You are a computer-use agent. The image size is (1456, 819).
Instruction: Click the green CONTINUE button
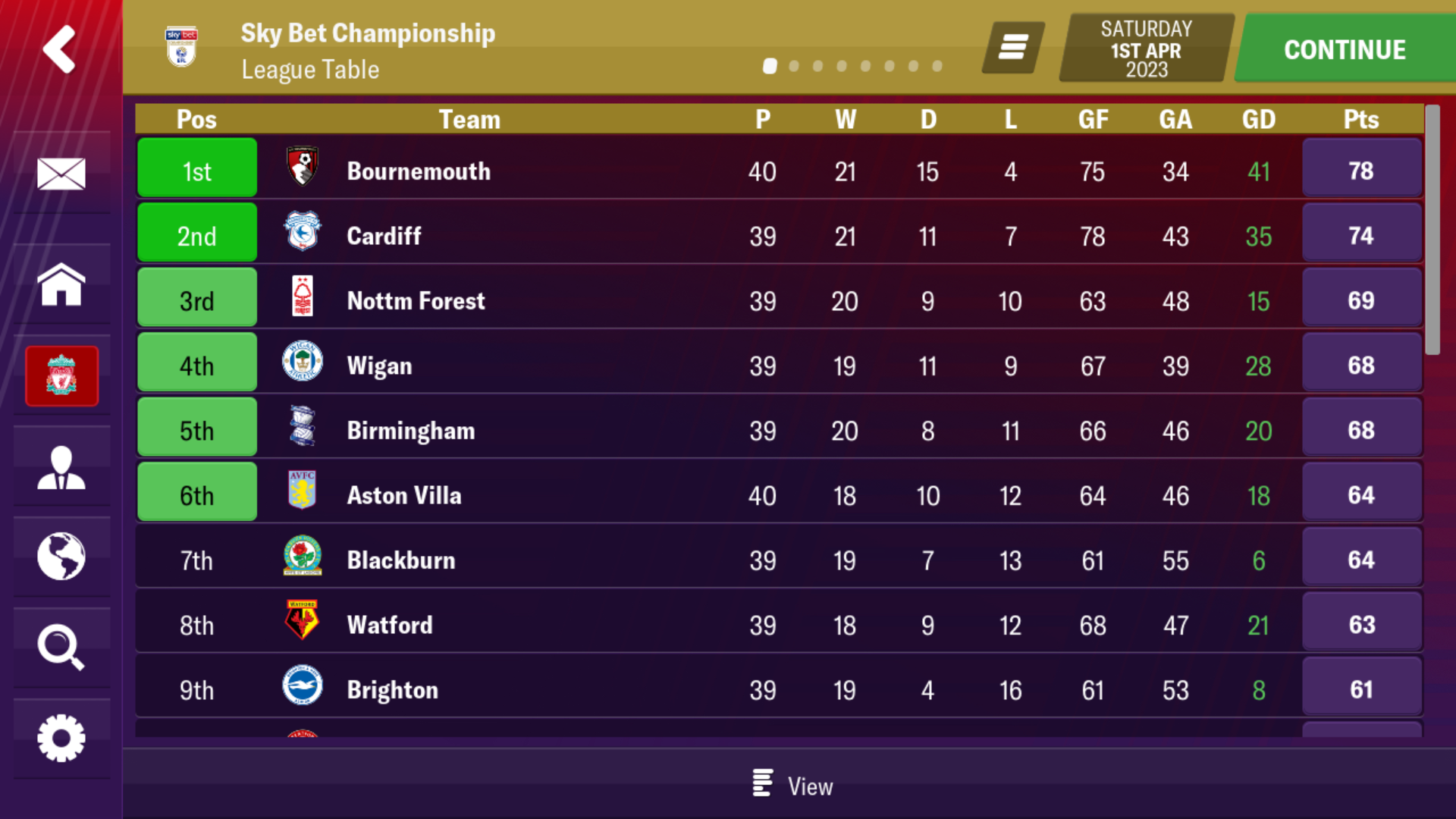[x=1345, y=49]
